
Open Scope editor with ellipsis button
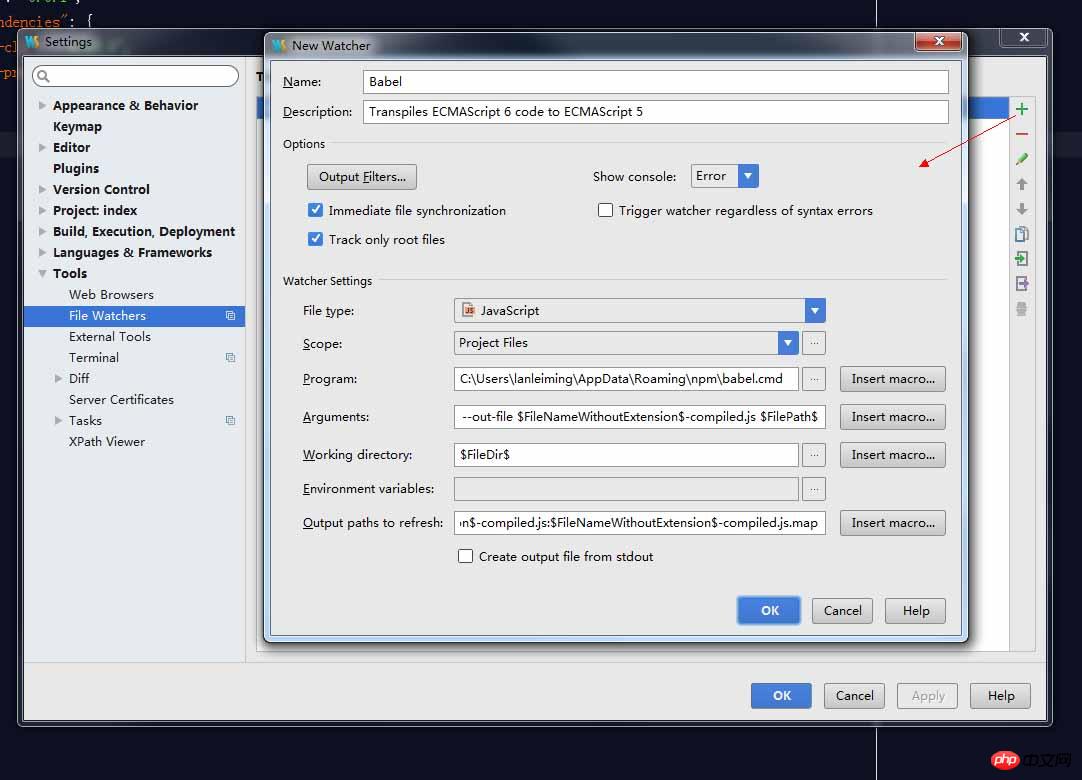[x=814, y=343]
